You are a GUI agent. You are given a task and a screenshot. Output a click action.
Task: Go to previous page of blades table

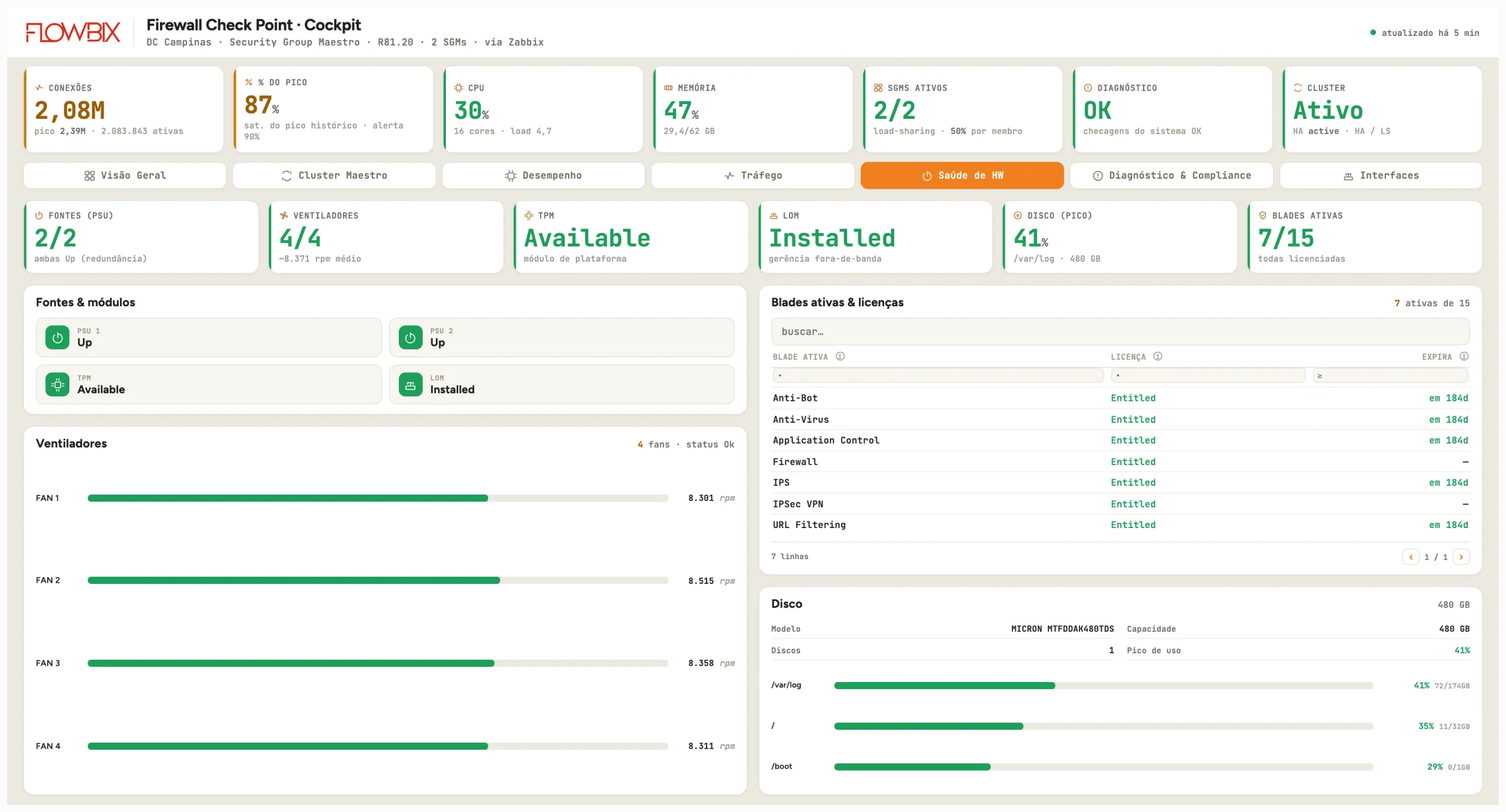tap(1411, 557)
